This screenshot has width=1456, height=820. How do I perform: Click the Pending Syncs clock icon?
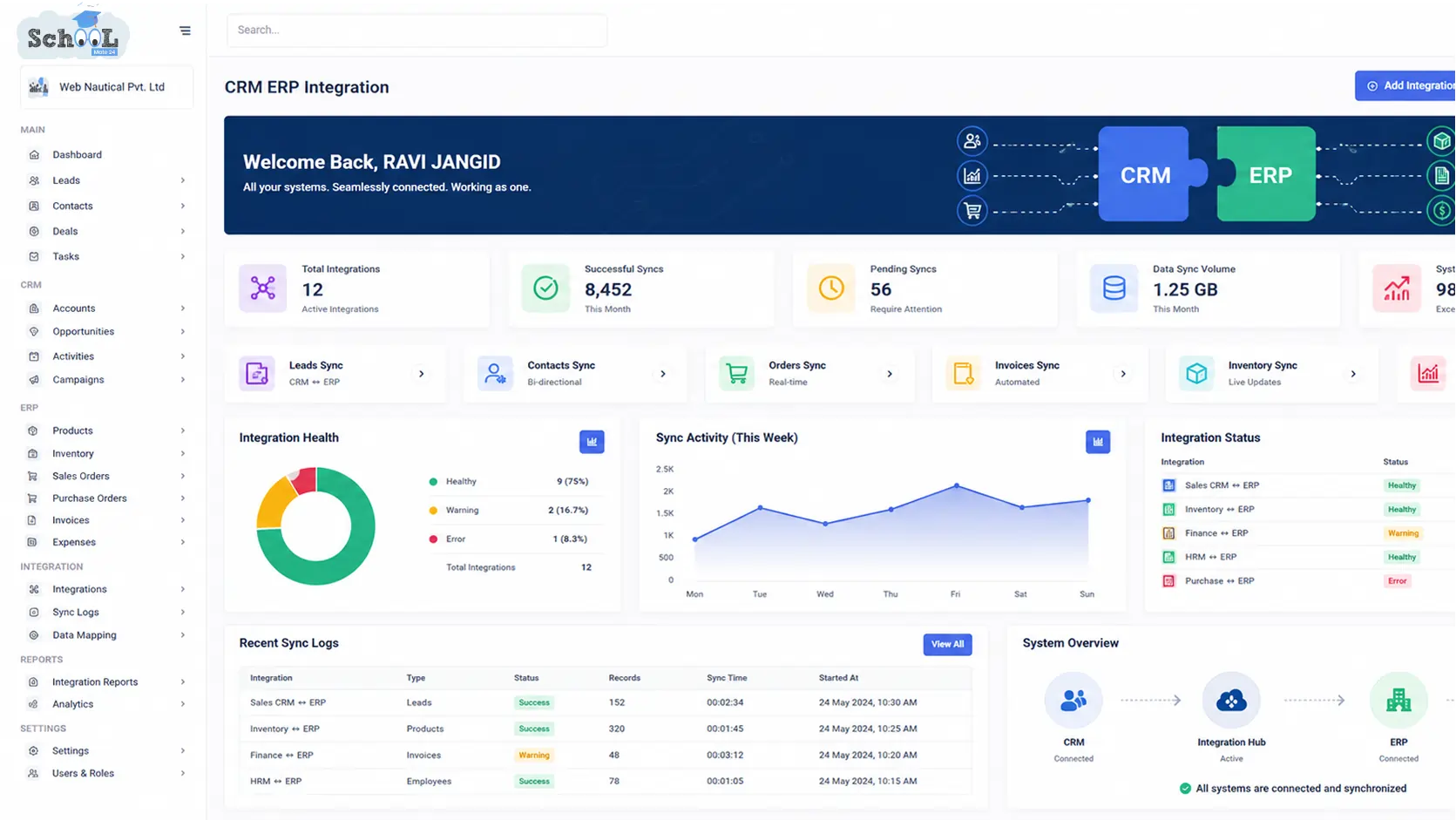830,288
